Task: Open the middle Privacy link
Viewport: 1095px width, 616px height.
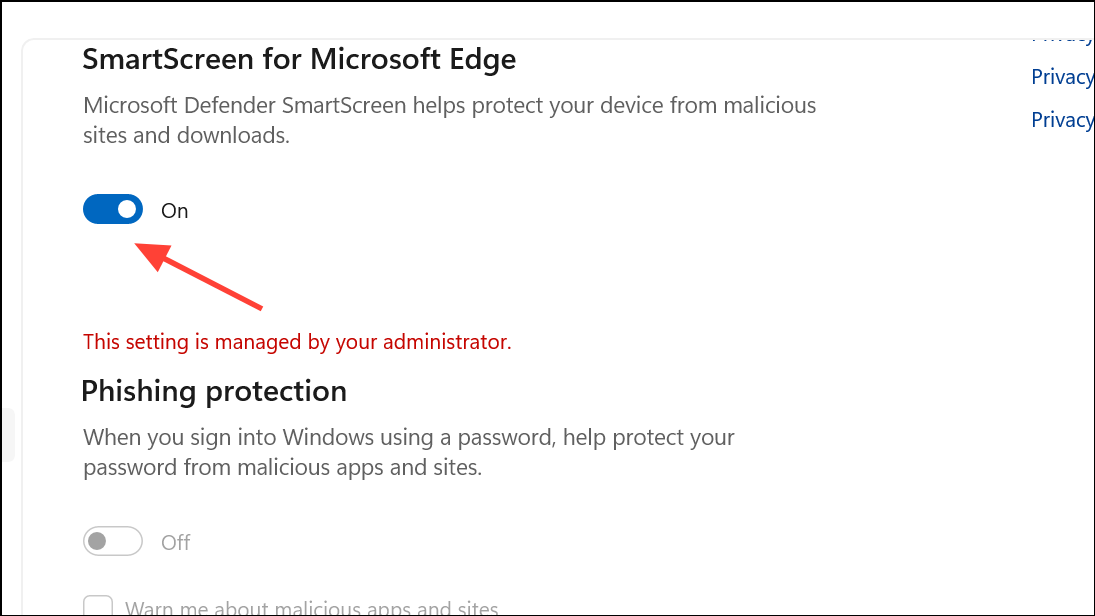Action: pyautogui.click(x=1062, y=77)
